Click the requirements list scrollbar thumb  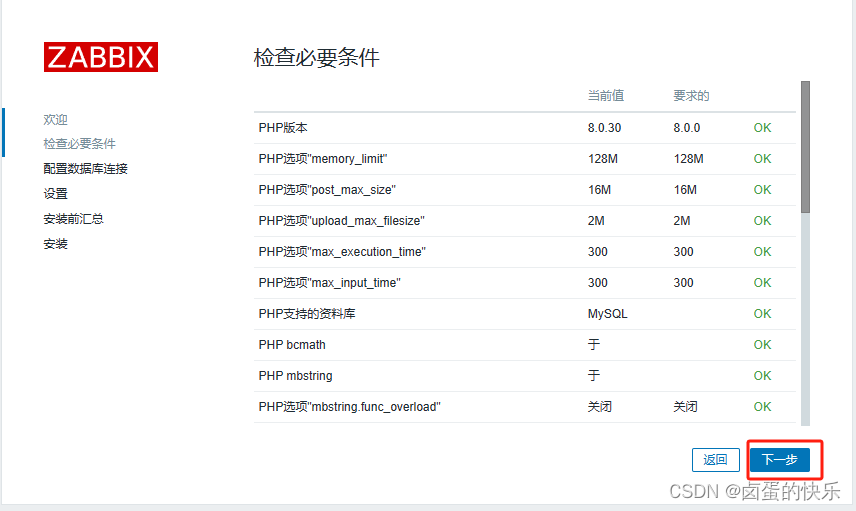click(x=805, y=147)
